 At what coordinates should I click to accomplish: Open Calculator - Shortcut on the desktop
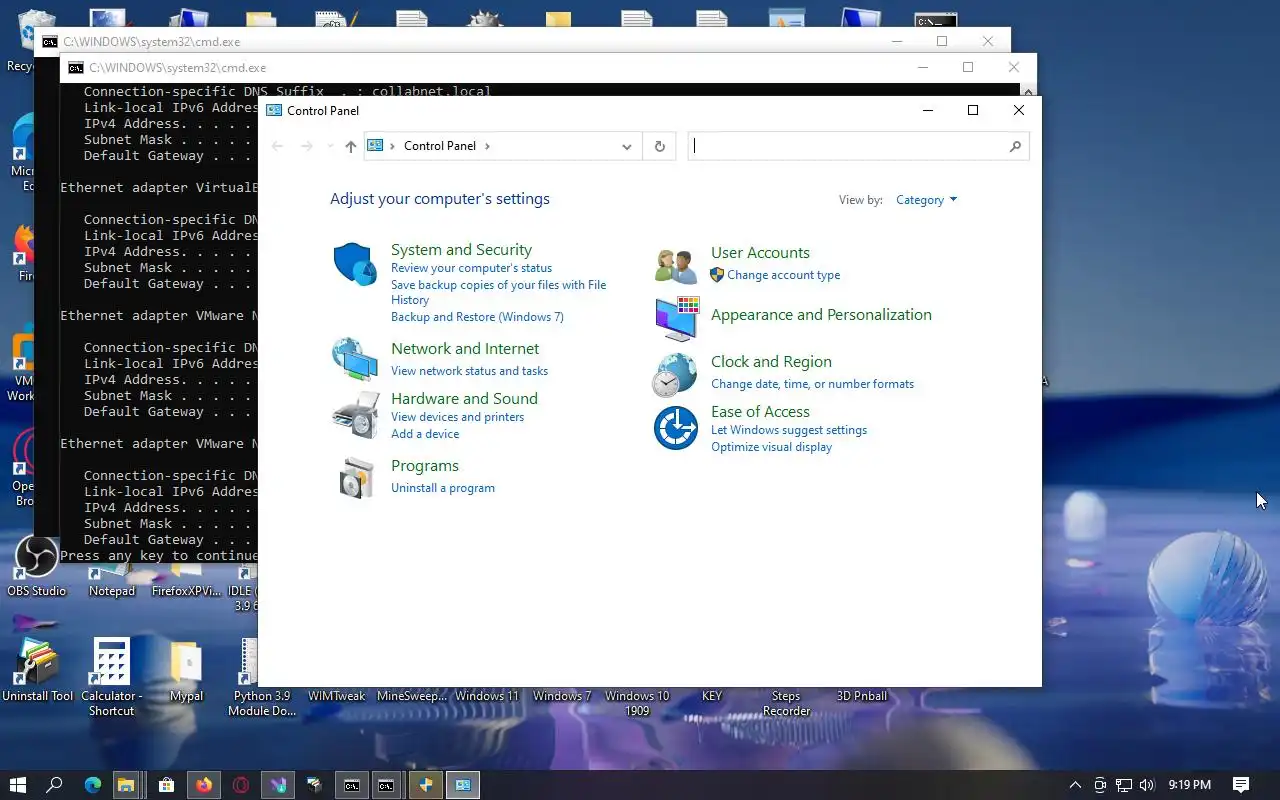(x=111, y=677)
